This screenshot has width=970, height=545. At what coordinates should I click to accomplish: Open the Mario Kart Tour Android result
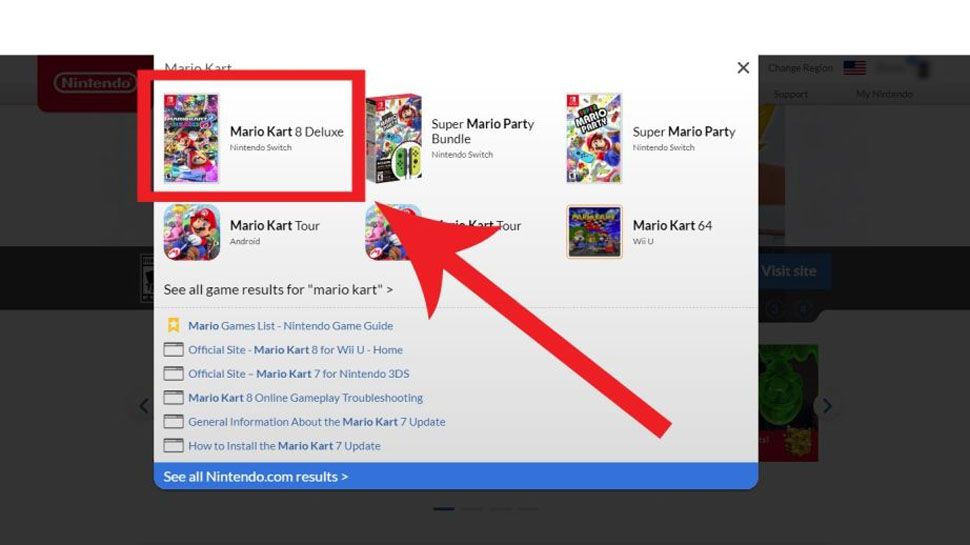click(x=242, y=232)
